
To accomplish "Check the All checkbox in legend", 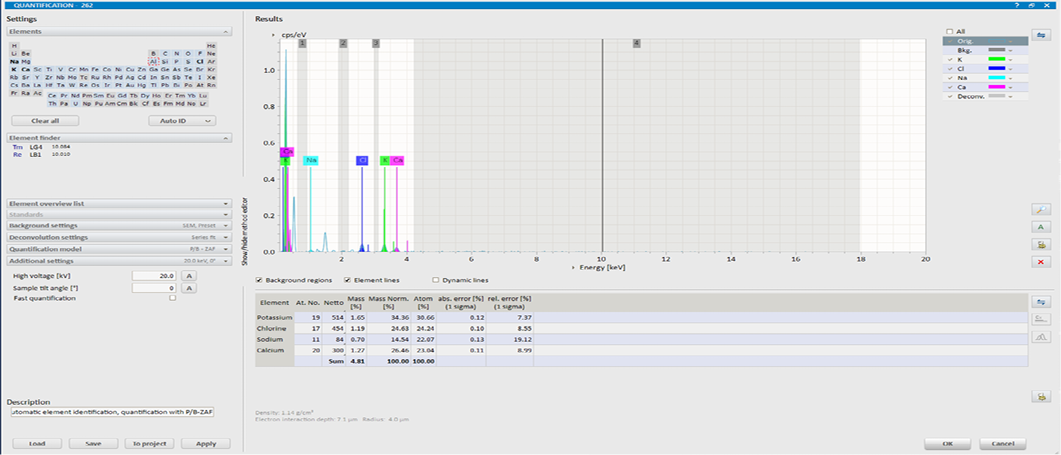I will 950,31.
